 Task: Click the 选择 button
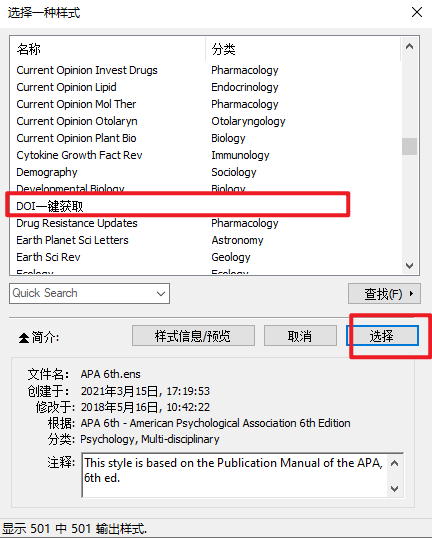382,336
